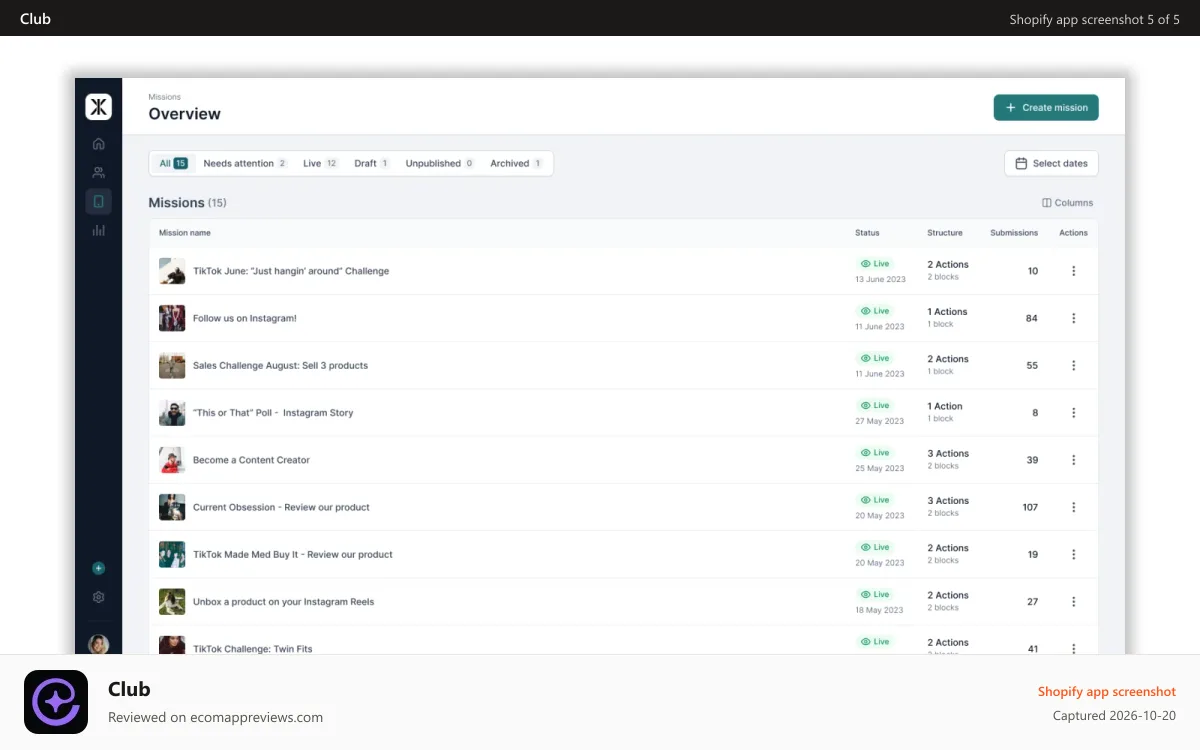This screenshot has height=750, width=1200.
Task: Click thumbnail of Follow us on Instagram
Action: (172, 318)
